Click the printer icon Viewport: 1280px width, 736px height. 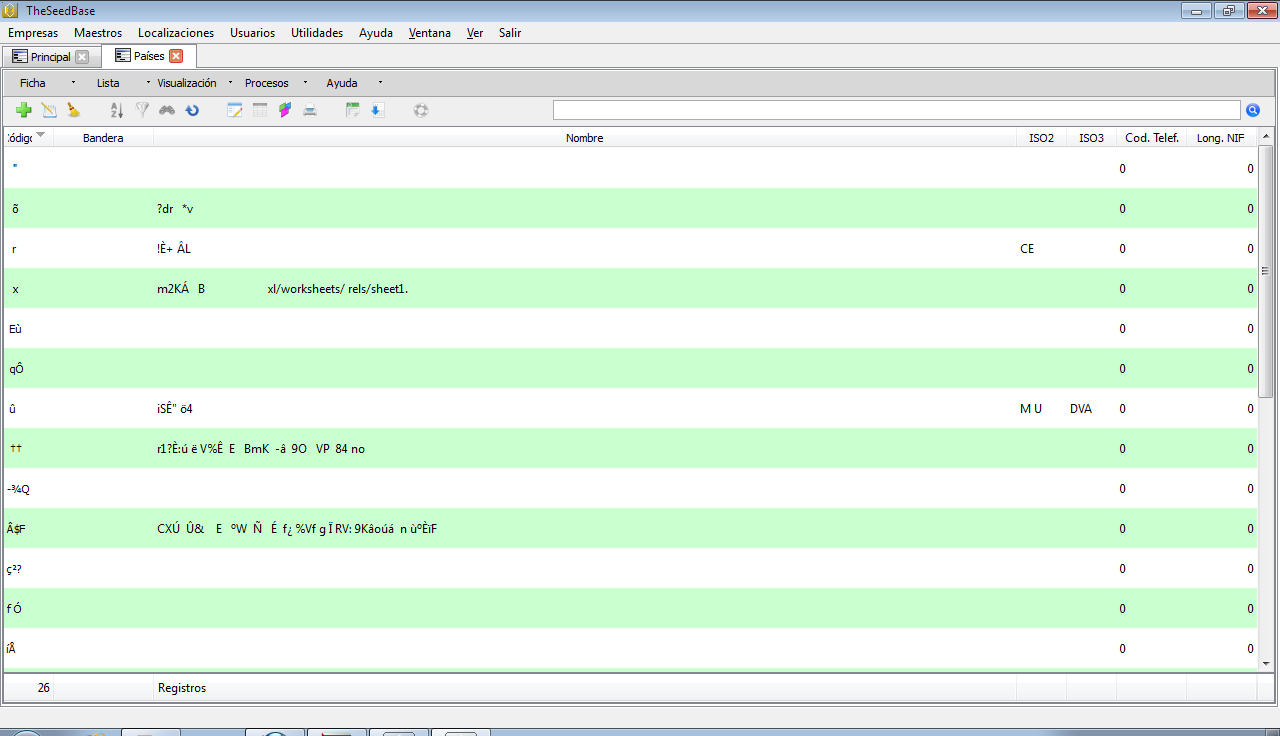[310, 110]
